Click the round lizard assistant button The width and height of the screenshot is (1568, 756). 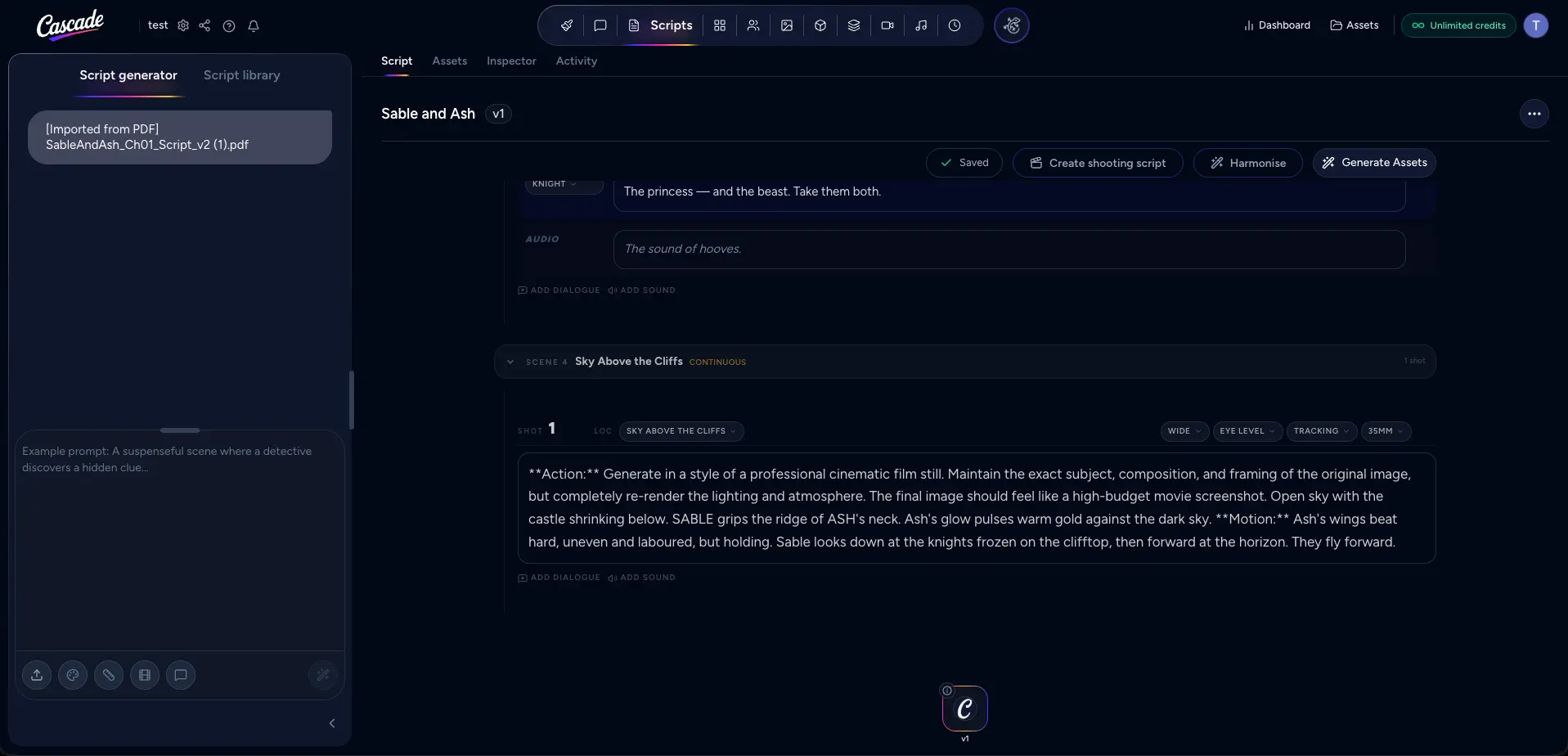pyautogui.click(x=1012, y=25)
